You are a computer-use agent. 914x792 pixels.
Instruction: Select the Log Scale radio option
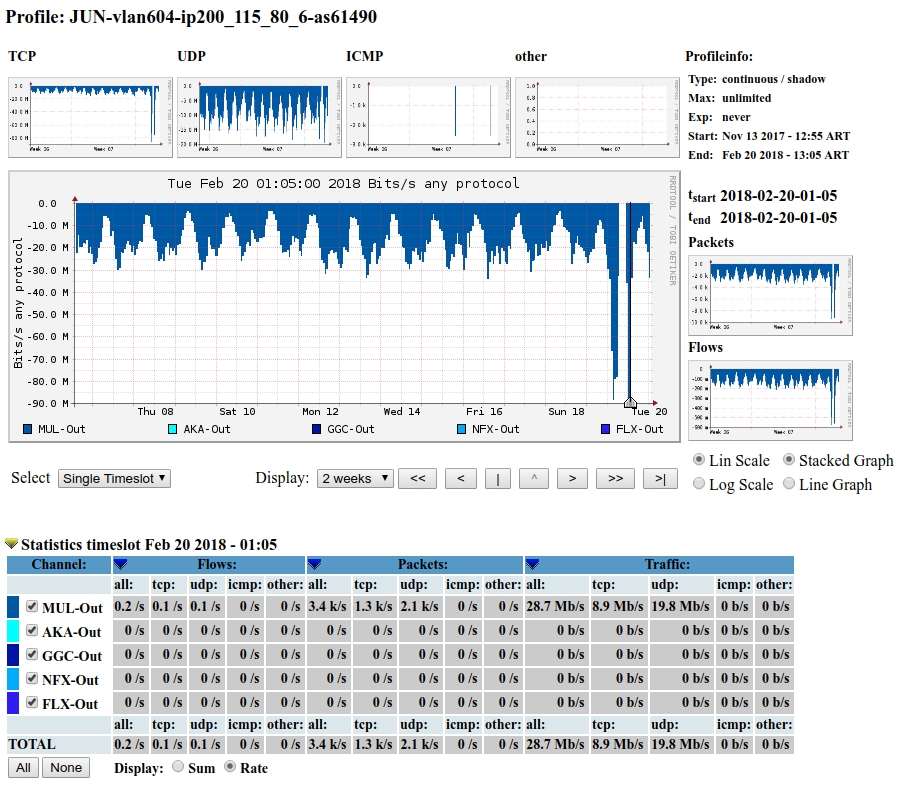pos(700,484)
